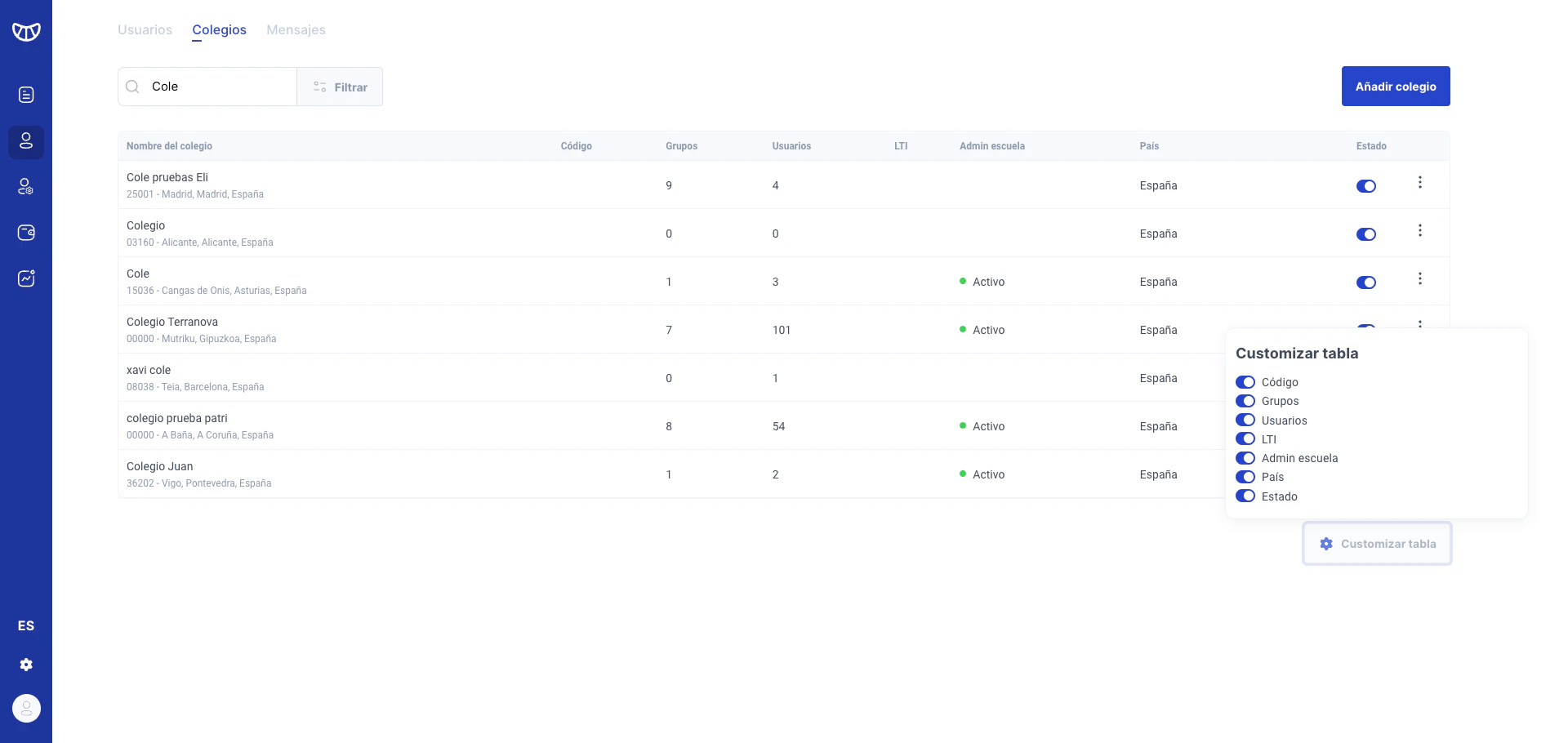The image size is (1568, 743).
Task: Open the settings gear in sidebar
Action: (x=26, y=665)
